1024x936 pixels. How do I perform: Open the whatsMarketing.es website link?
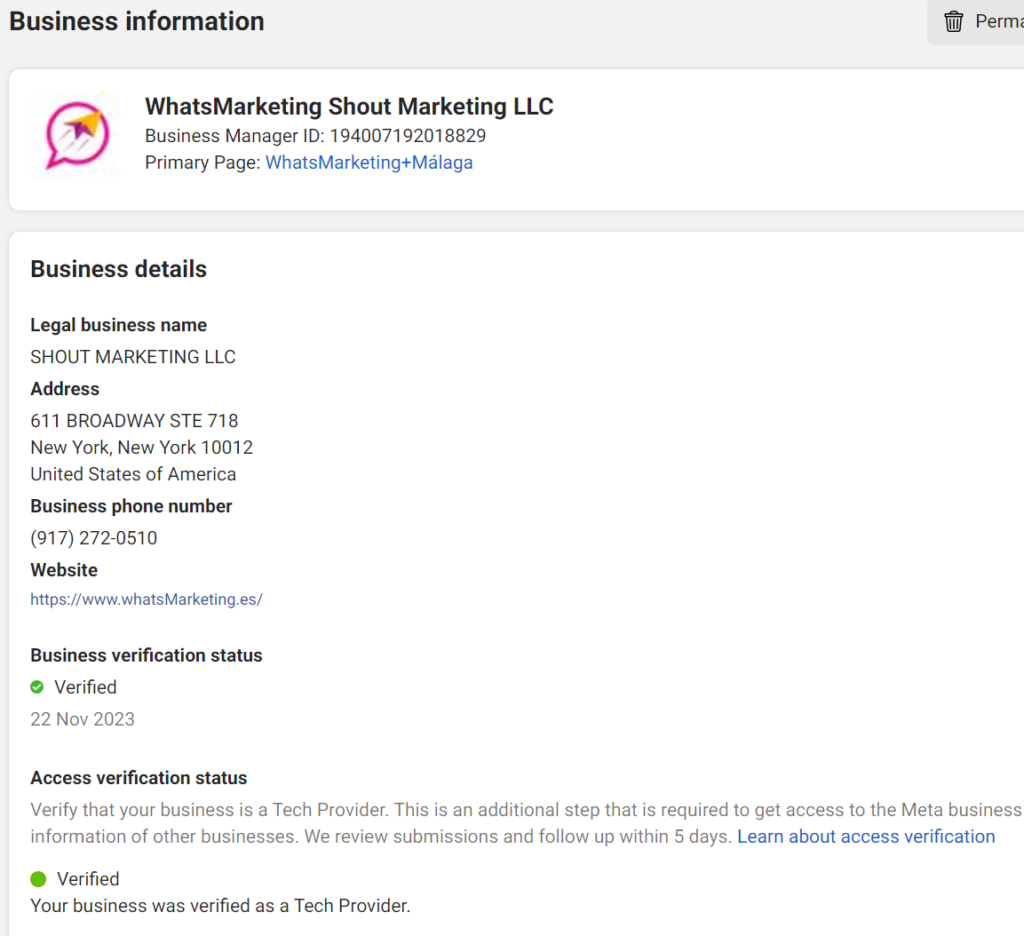(x=146, y=600)
